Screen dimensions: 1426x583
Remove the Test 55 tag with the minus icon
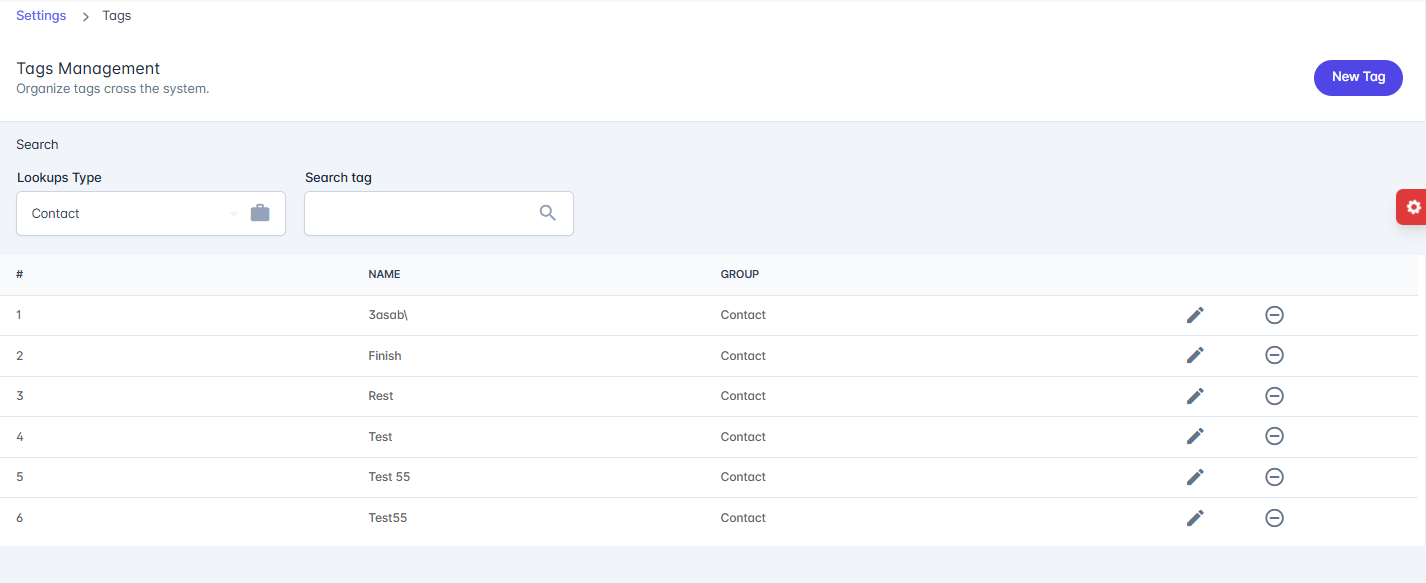click(x=1274, y=477)
